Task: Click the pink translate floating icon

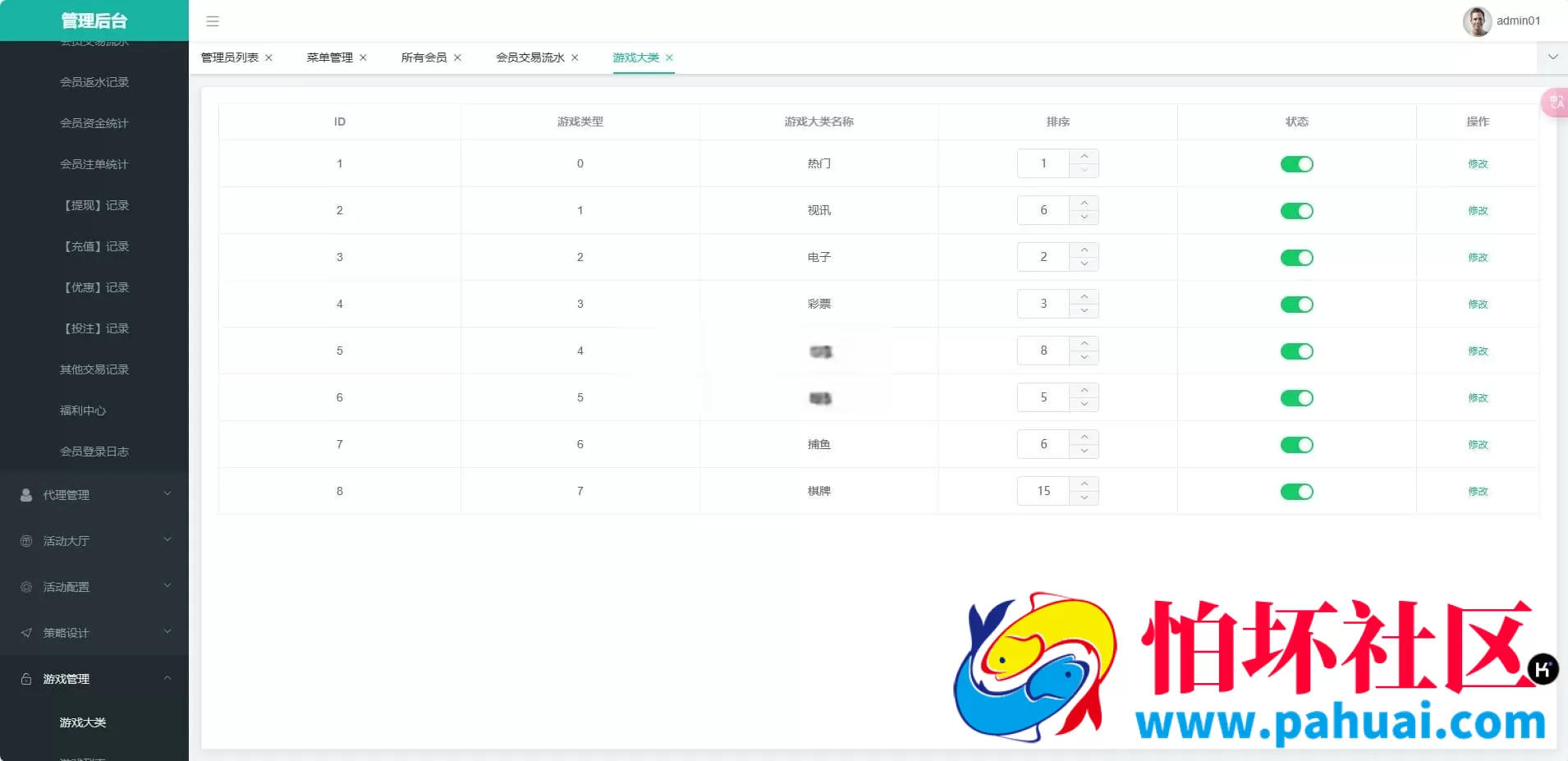Action: tap(1555, 103)
